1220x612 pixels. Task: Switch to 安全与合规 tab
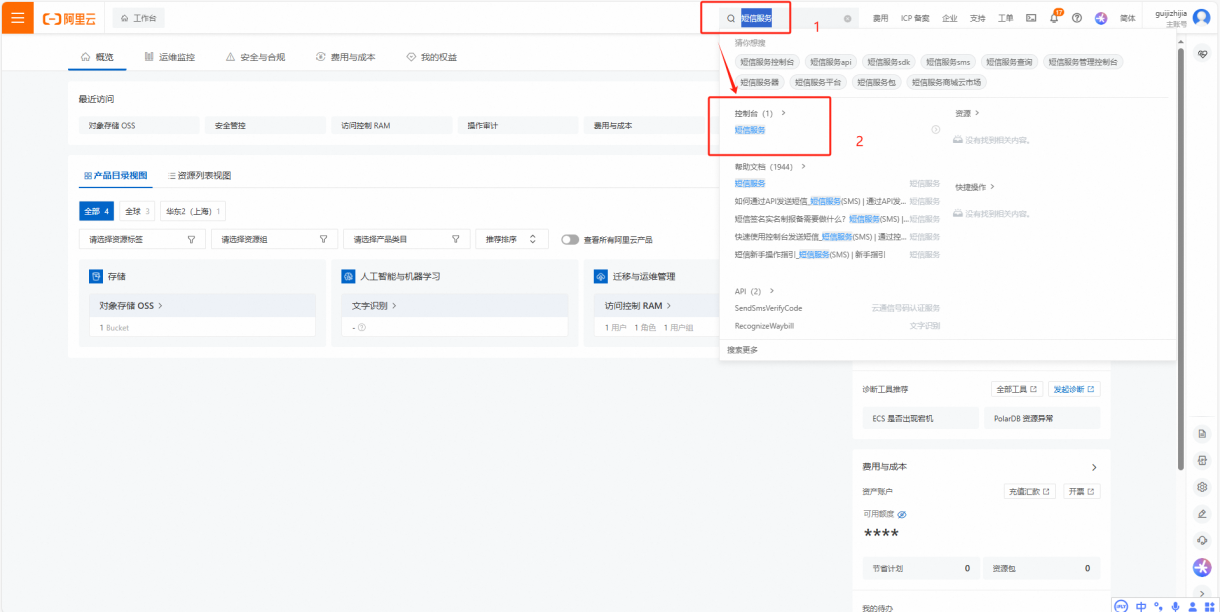click(x=255, y=57)
